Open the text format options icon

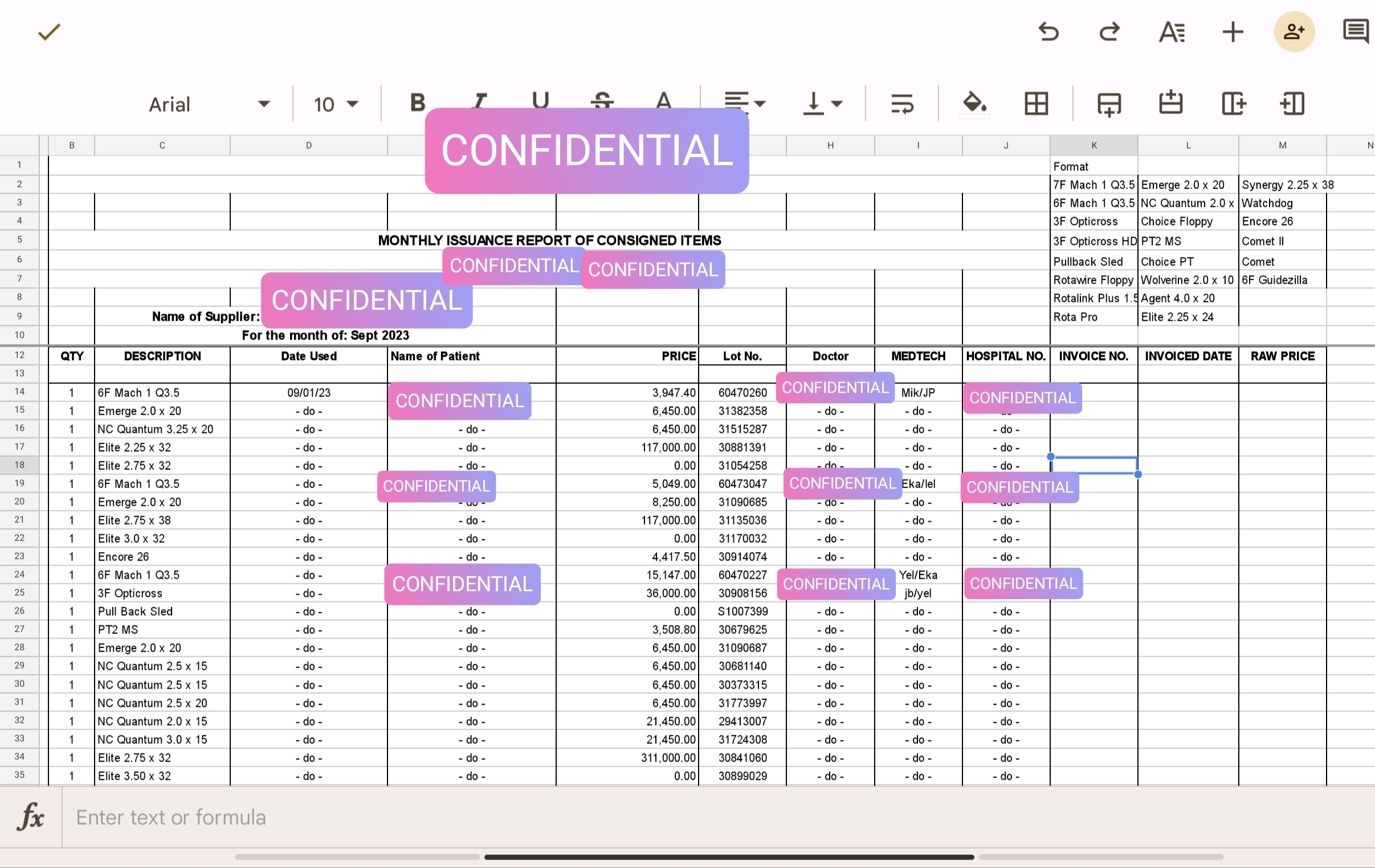click(1171, 32)
